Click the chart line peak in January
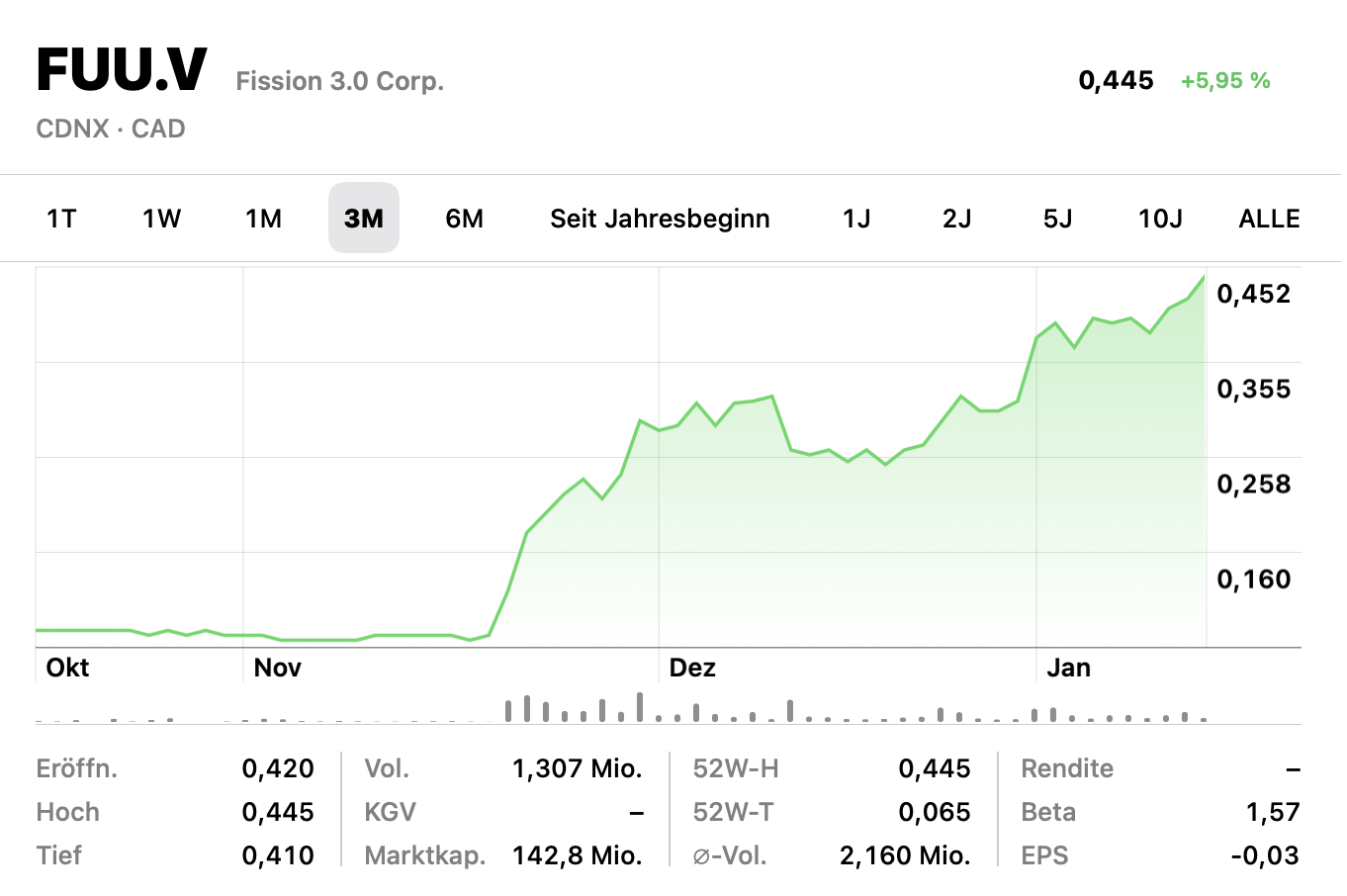Viewport: 1347px width, 896px height. point(1204,277)
